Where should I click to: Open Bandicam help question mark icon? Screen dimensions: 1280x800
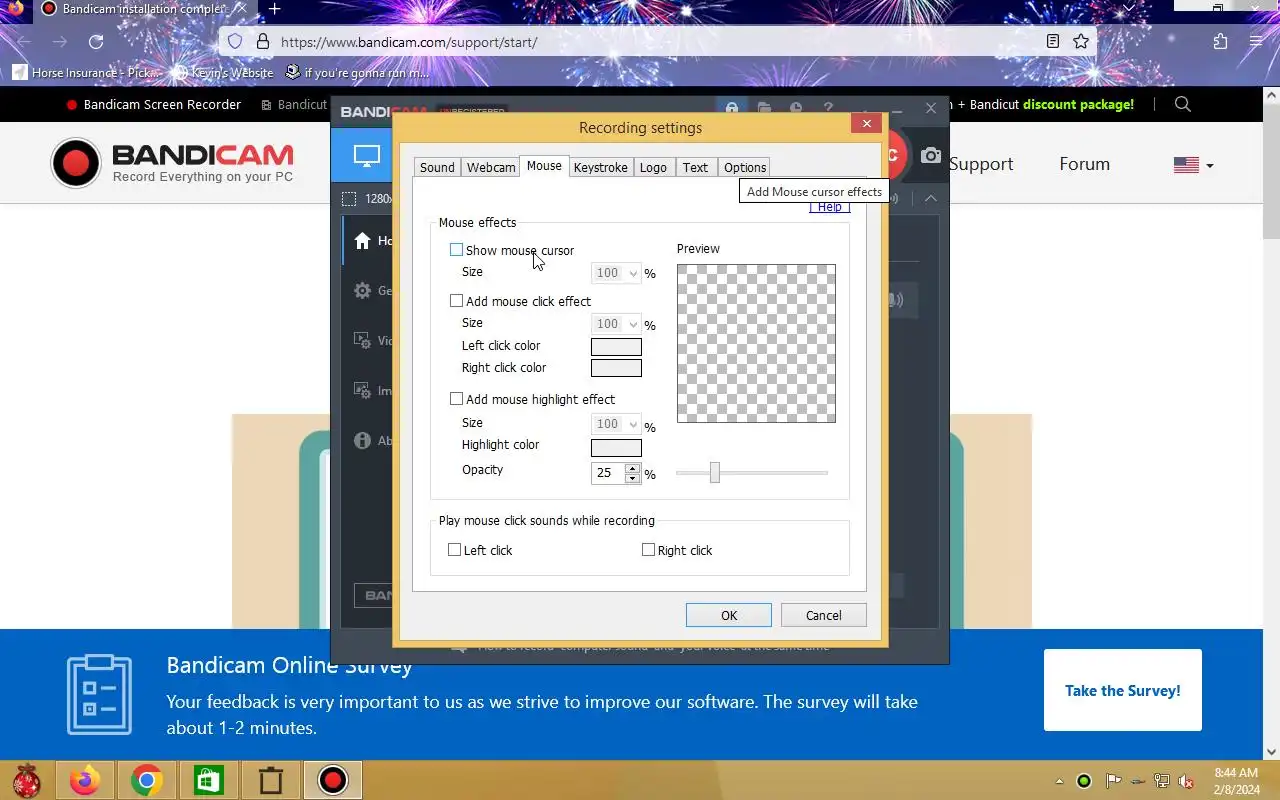tap(828, 108)
